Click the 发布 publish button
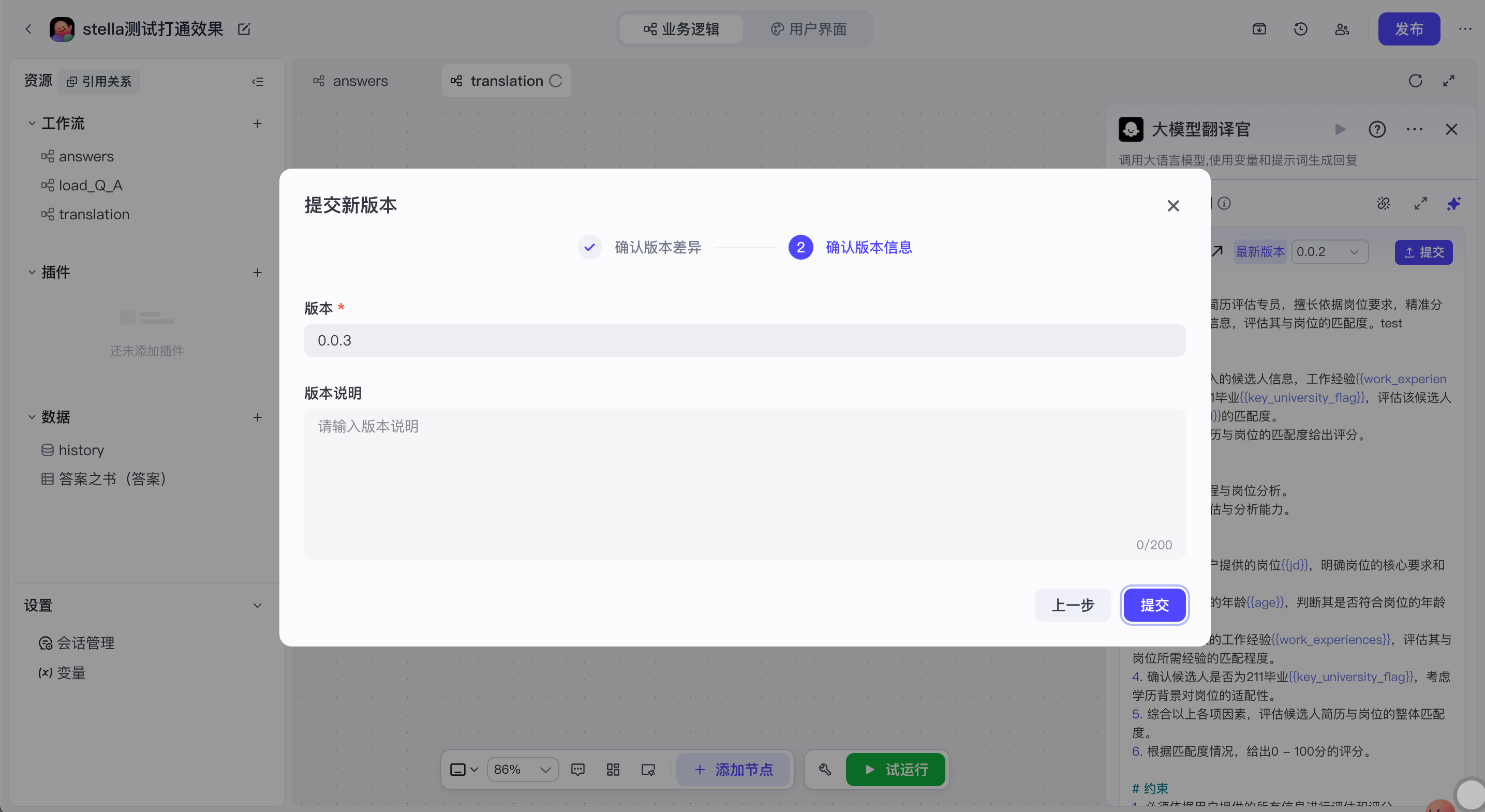Screen dimensions: 1485x812 [x=1409, y=29]
